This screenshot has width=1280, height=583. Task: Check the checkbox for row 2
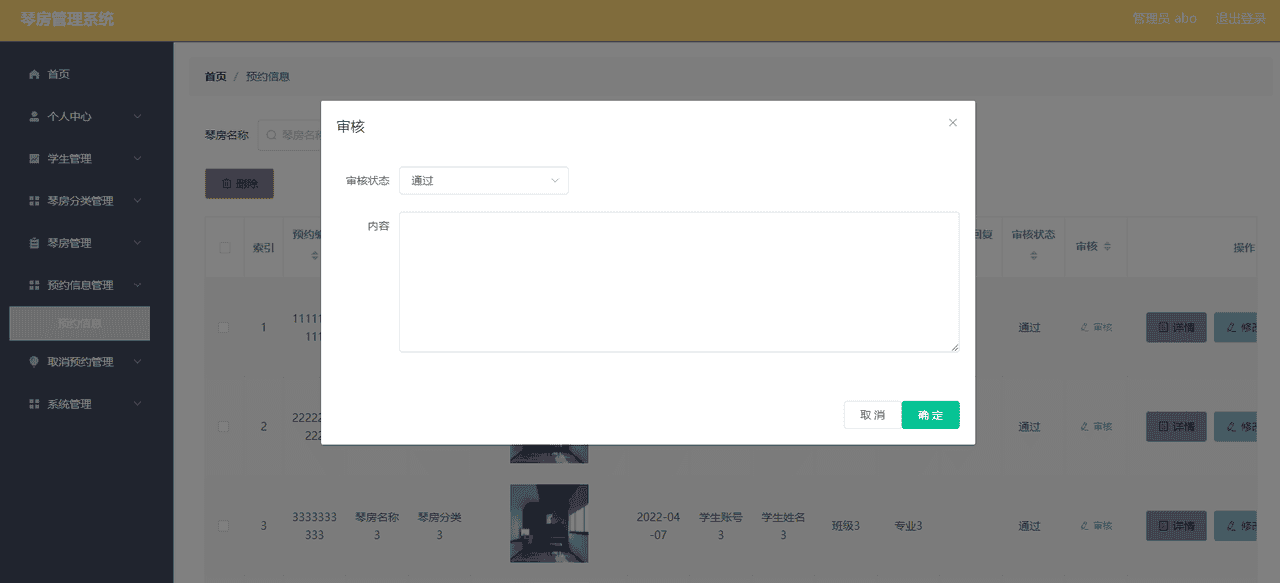point(224,426)
